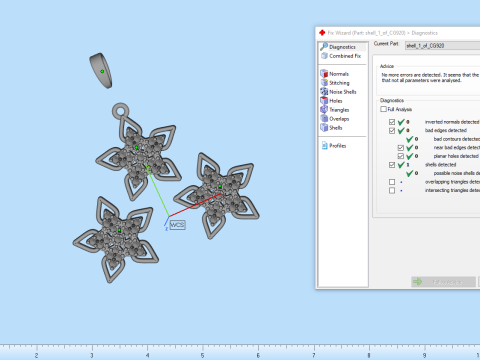
Task: Go to the Noise Shells page
Action: 338,92
